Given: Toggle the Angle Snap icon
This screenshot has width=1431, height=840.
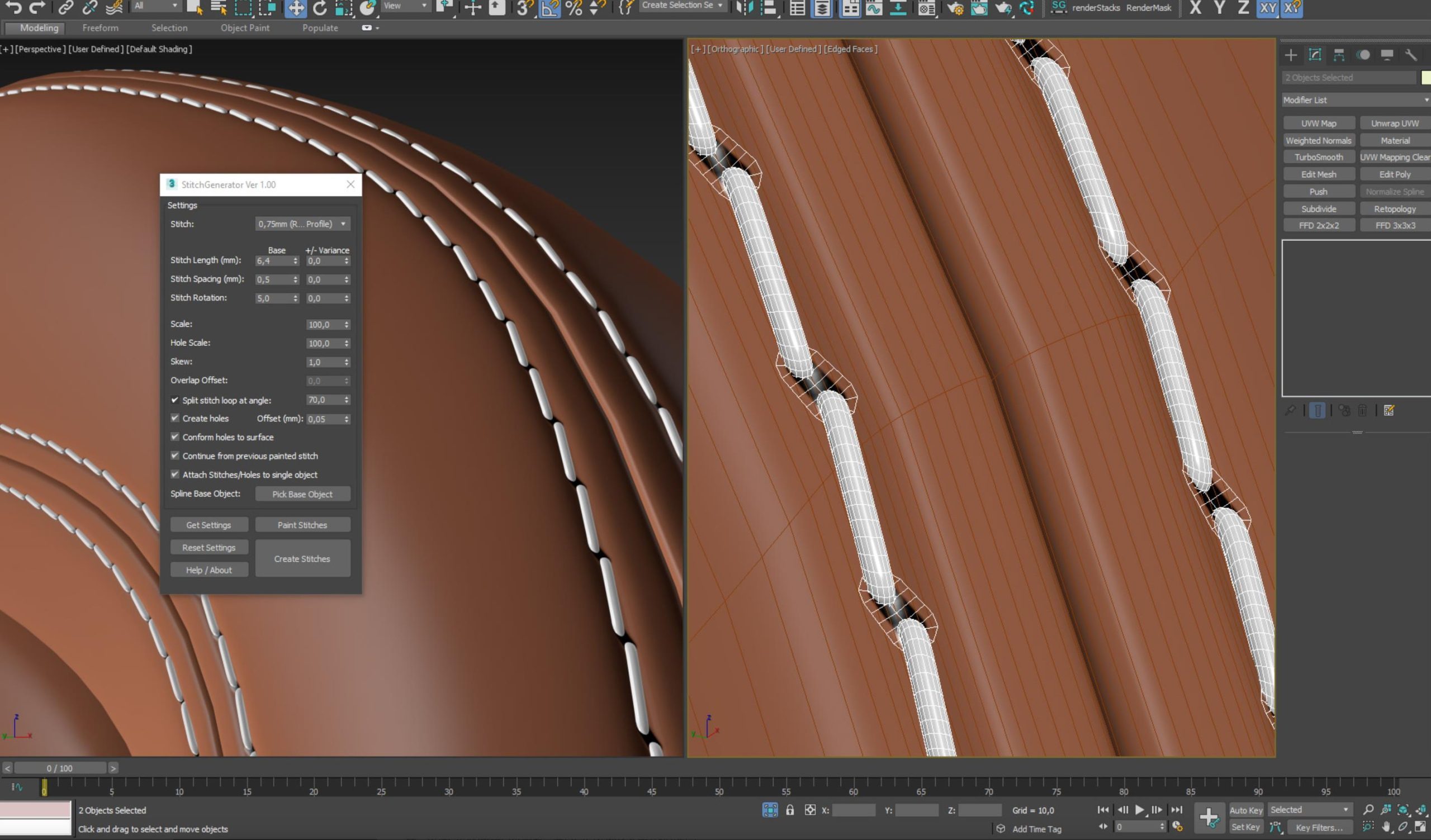Looking at the screenshot, I should (549, 7).
